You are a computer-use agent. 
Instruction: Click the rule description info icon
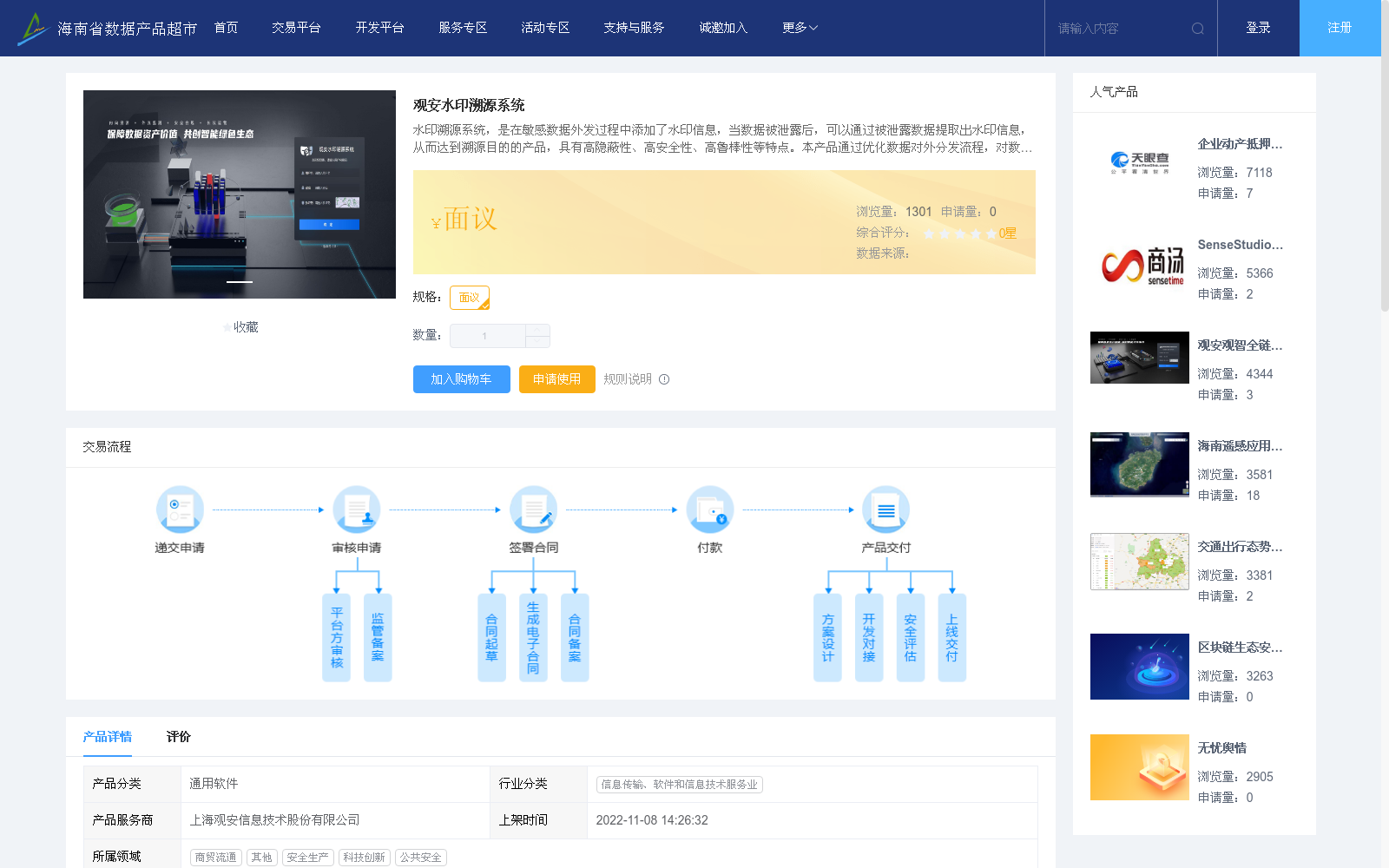(664, 379)
